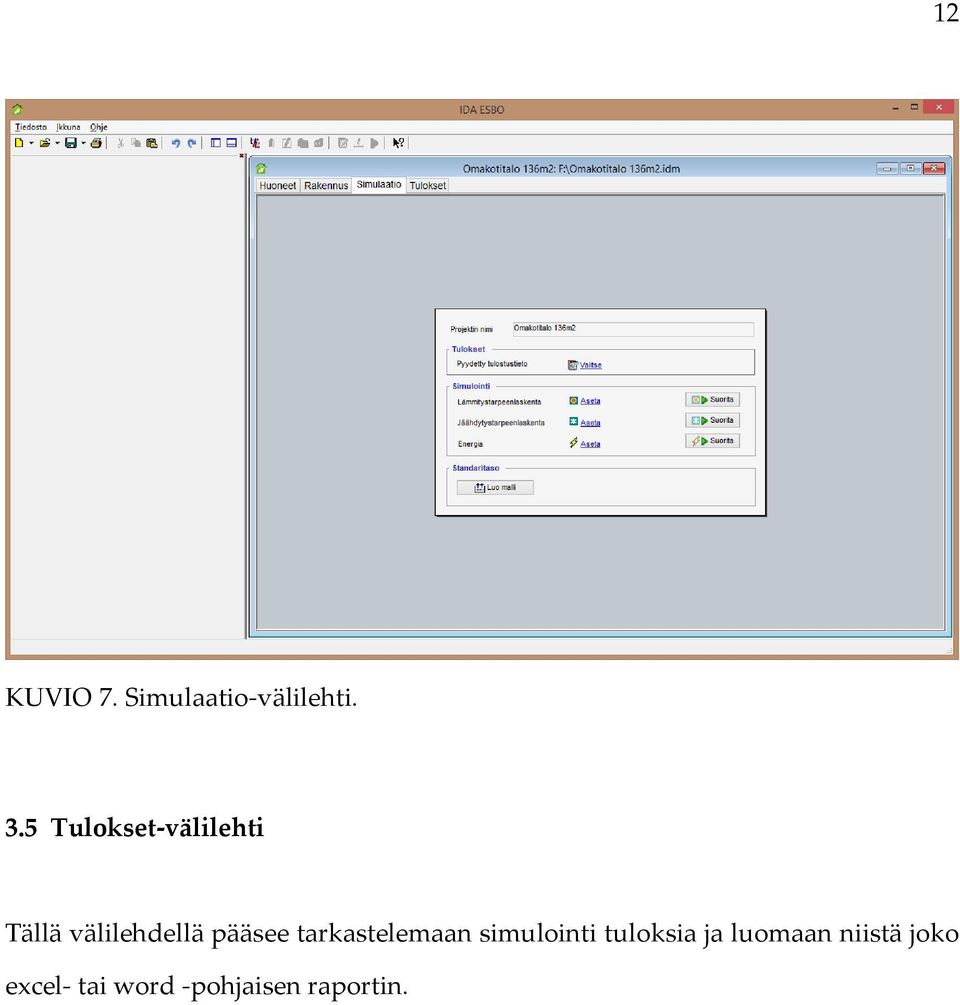The width and height of the screenshot is (960, 1005).
Task: Toggle the bottom panel layout icon
Action: 231,143
